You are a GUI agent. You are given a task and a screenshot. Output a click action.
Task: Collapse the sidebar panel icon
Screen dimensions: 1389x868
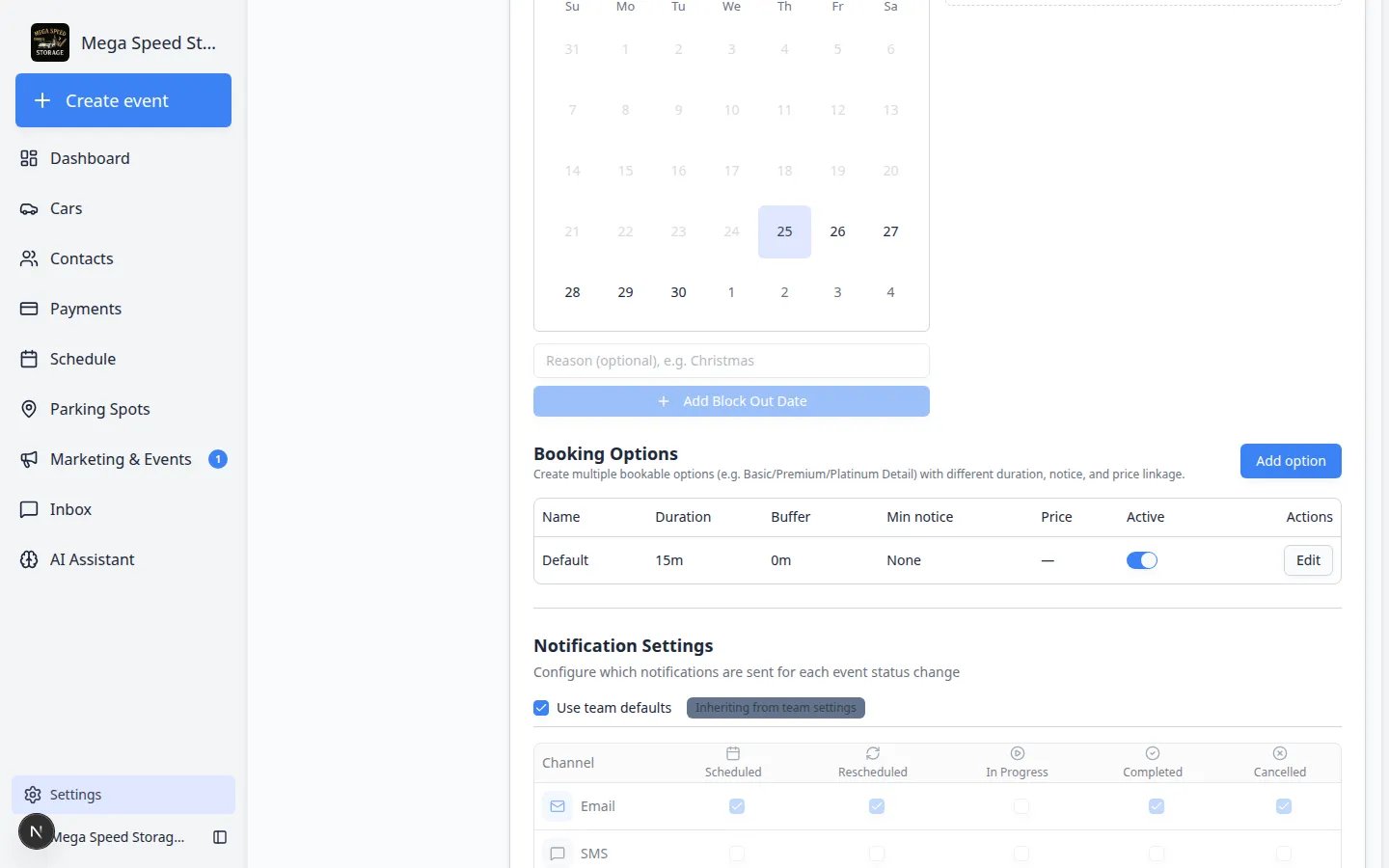point(220,837)
